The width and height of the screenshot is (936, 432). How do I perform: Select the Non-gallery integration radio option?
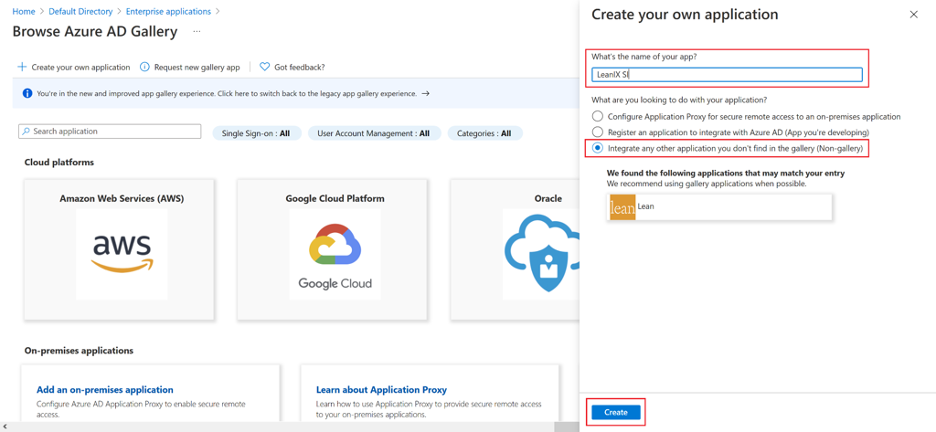pos(597,147)
